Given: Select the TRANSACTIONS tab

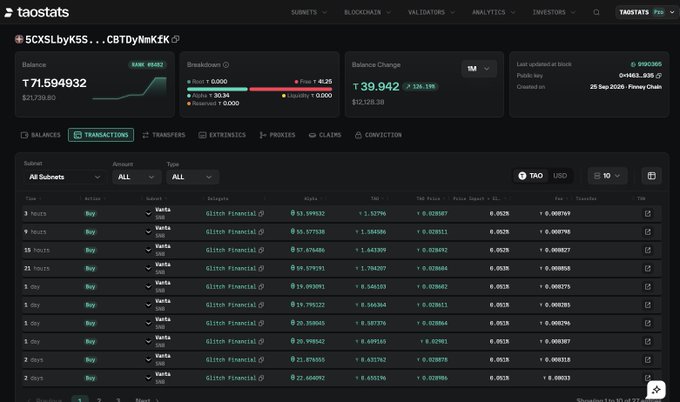Looking at the screenshot, I should (101, 135).
